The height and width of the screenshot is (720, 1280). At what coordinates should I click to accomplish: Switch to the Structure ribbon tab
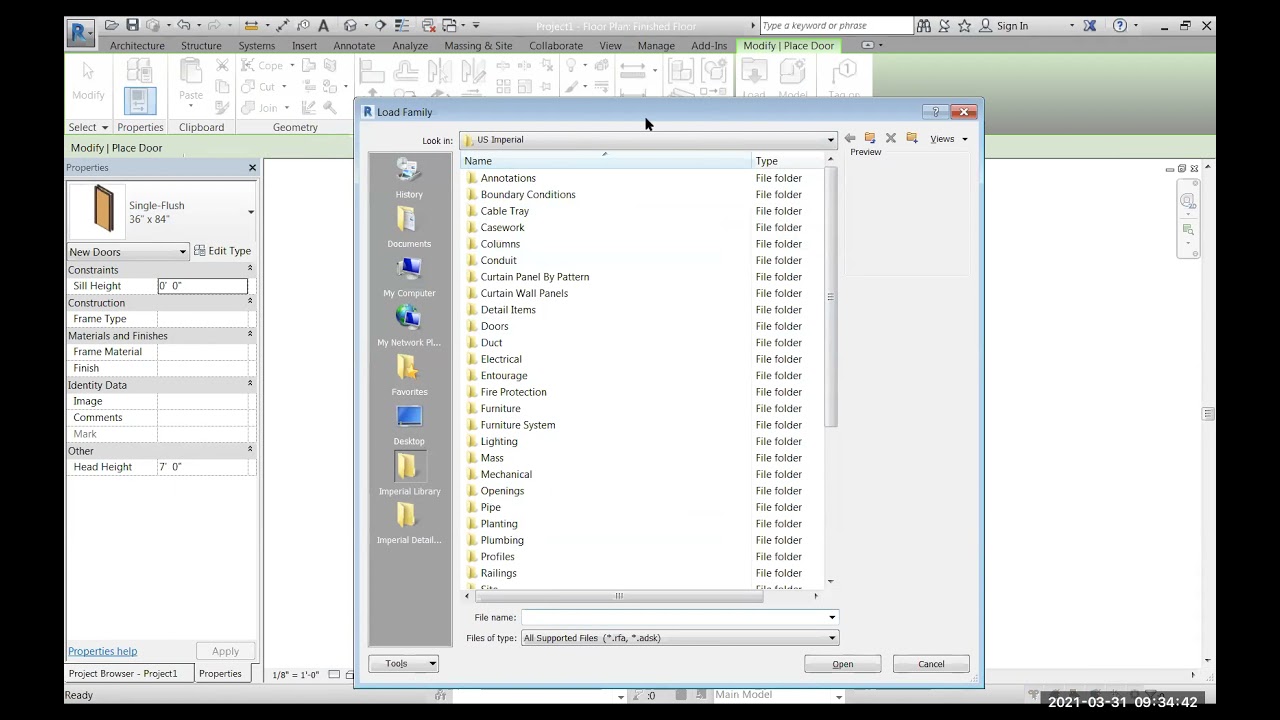tap(201, 46)
